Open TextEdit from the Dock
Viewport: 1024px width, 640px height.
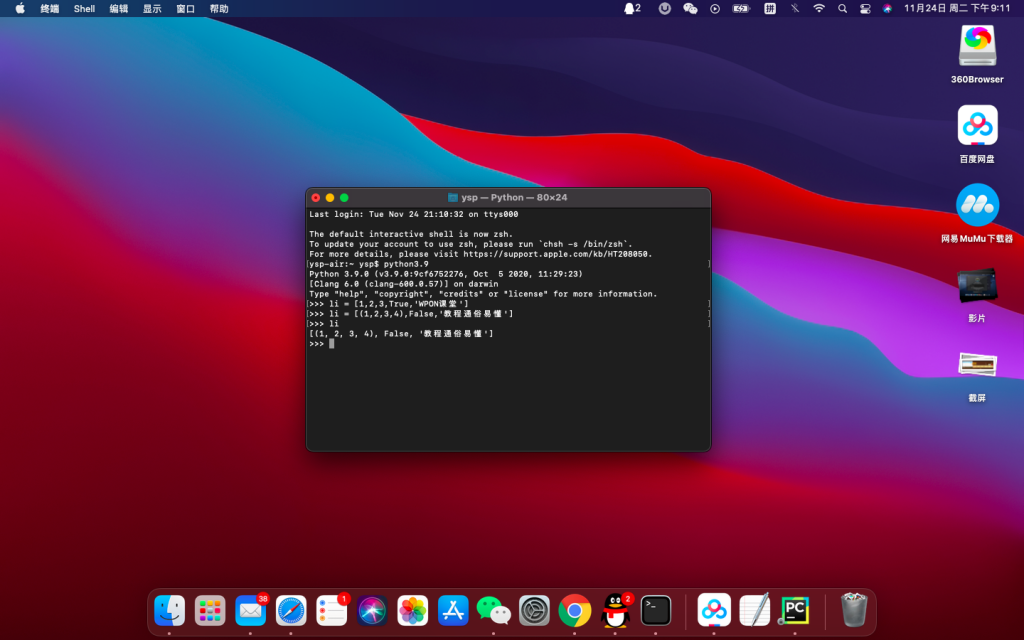[754, 611]
